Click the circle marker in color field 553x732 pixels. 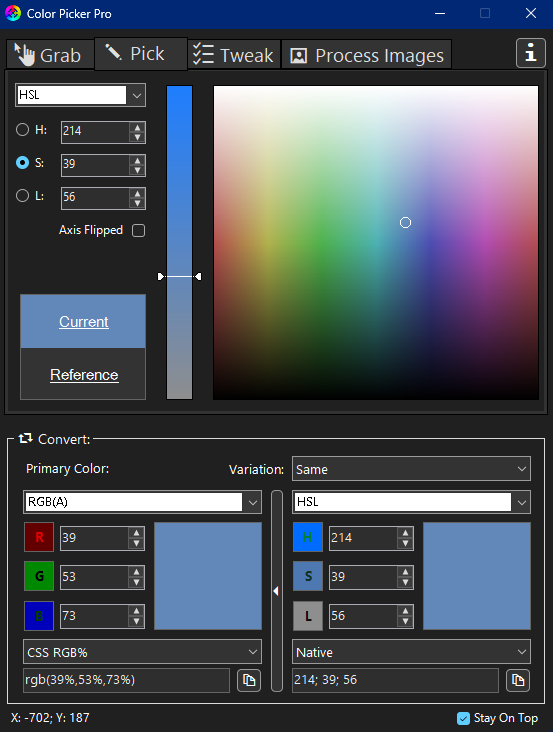[x=406, y=223]
